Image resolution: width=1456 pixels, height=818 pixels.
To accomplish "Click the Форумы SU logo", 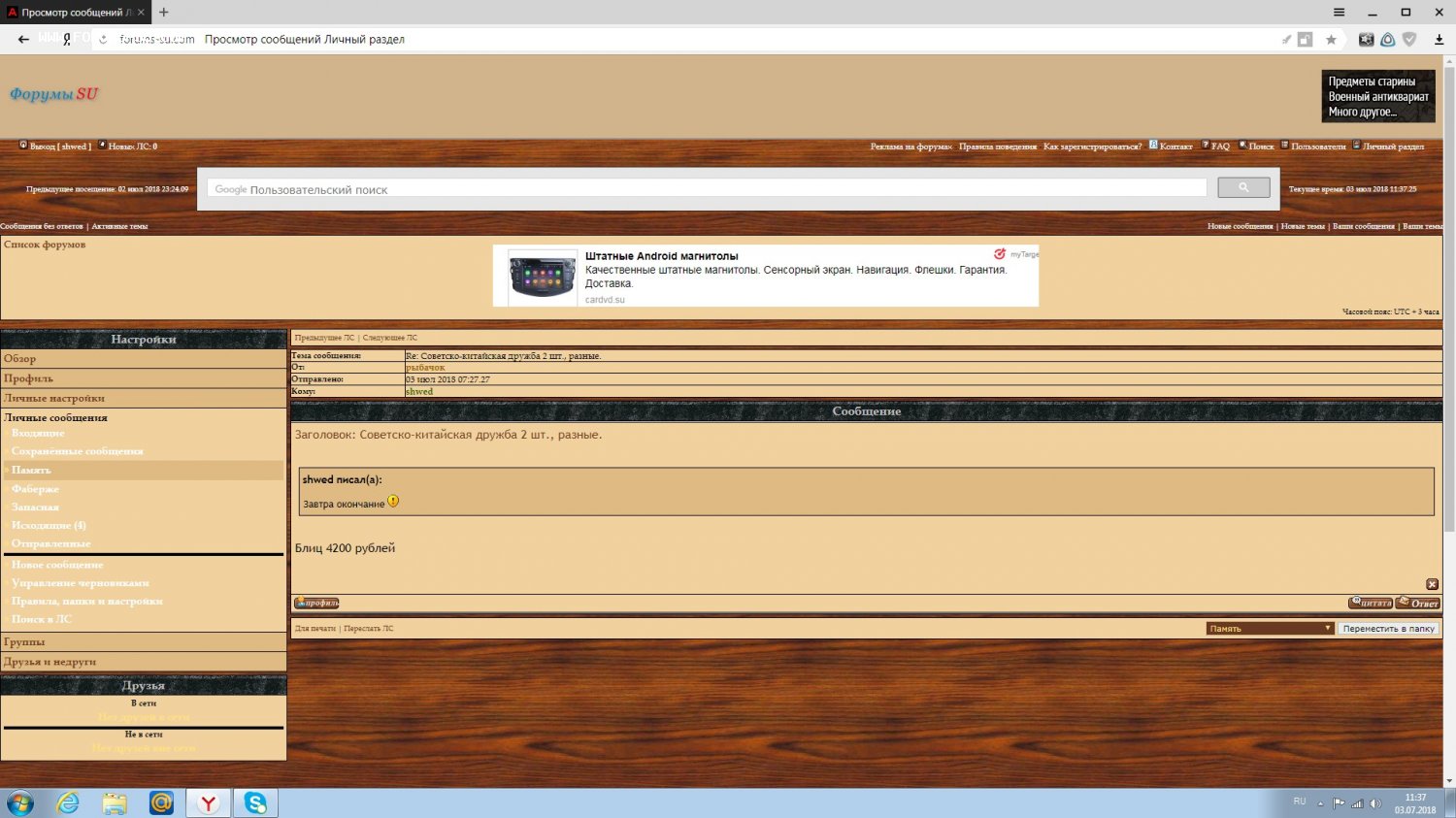I will pyautogui.click(x=53, y=93).
